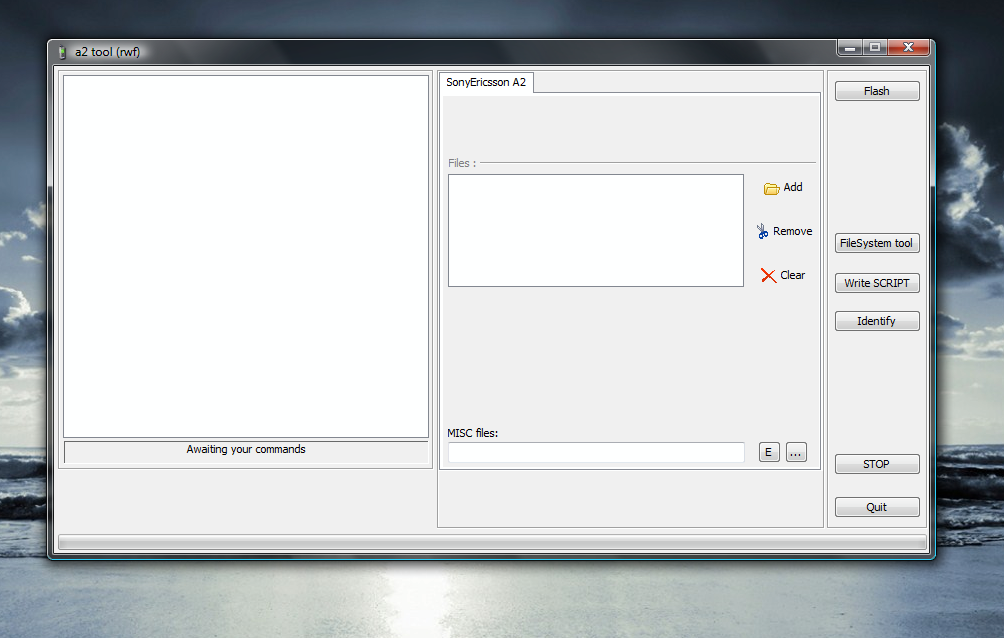Click the yellow folder Add icon
Screen dimensions: 1004x638
click(x=772, y=188)
